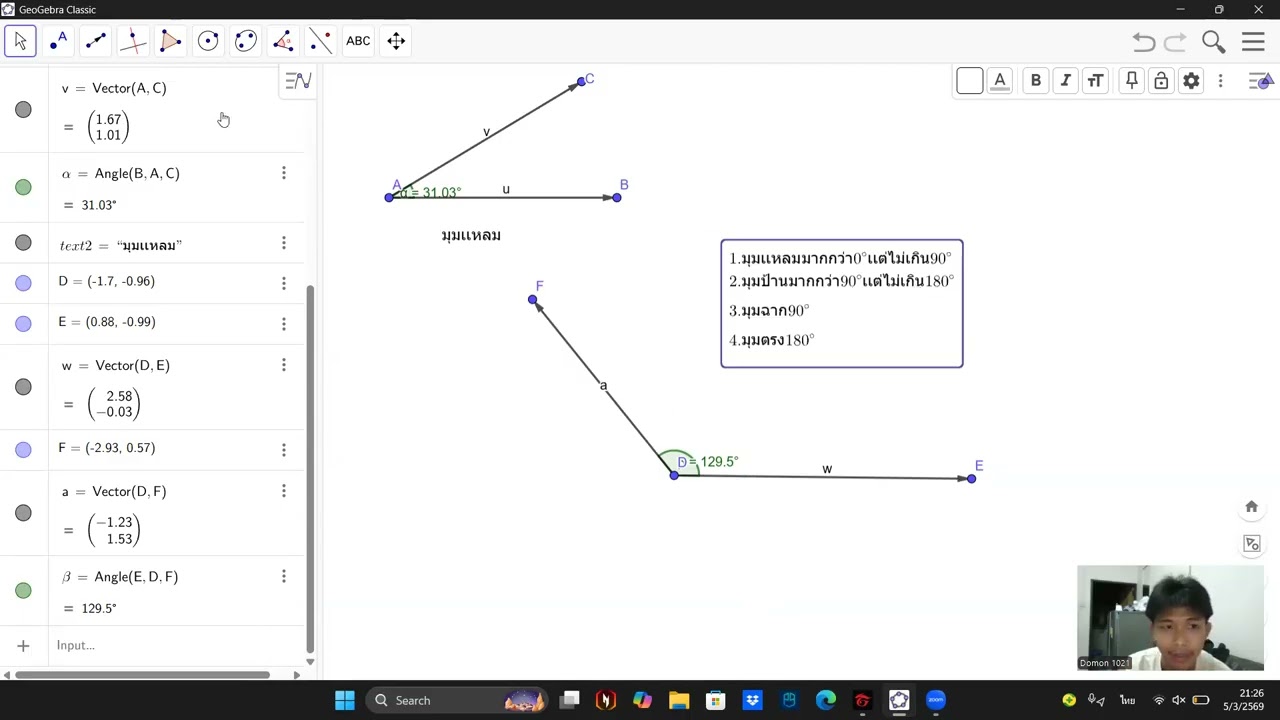Viewport: 1280px width, 720px height.
Task: Select the β = Angle(E, D, F) entry
Action: pyautogui.click(x=120, y=577)
